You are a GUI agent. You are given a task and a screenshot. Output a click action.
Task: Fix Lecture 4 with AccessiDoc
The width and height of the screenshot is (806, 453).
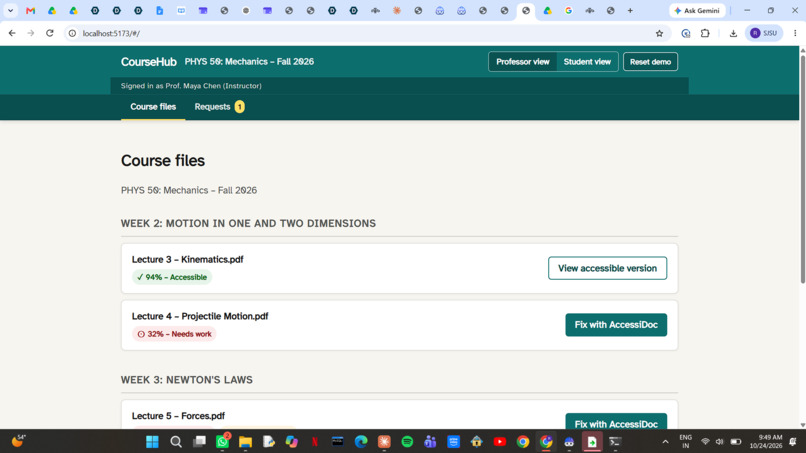(616, 325)
